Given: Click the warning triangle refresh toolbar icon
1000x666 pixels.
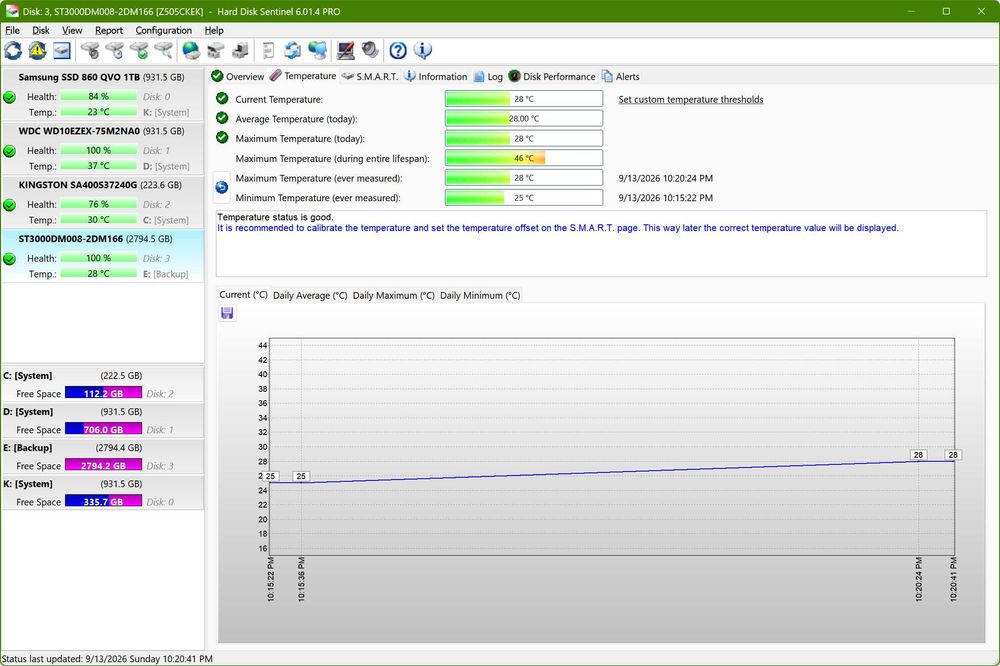Looking at the screenshot, I should click(x=37, y=50).
